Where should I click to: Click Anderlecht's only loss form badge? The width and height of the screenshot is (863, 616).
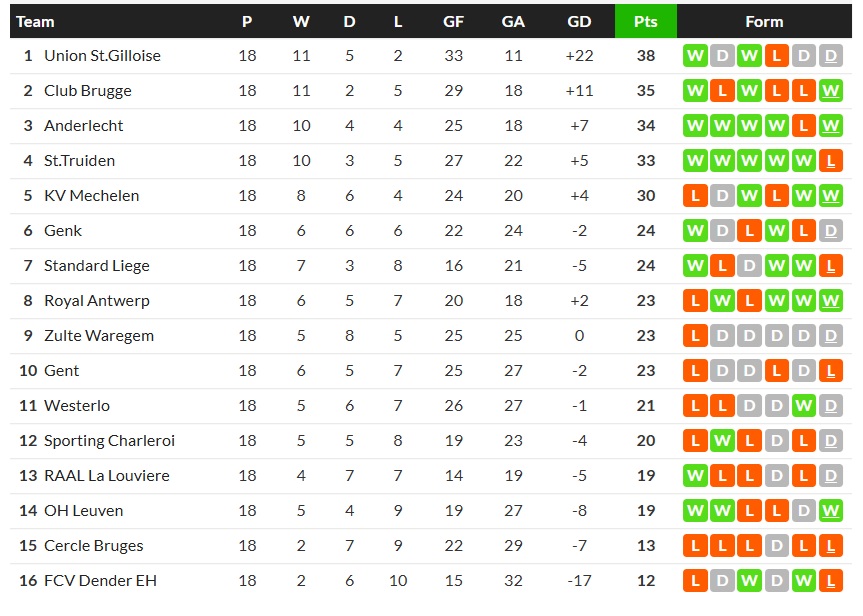[803, 126]
